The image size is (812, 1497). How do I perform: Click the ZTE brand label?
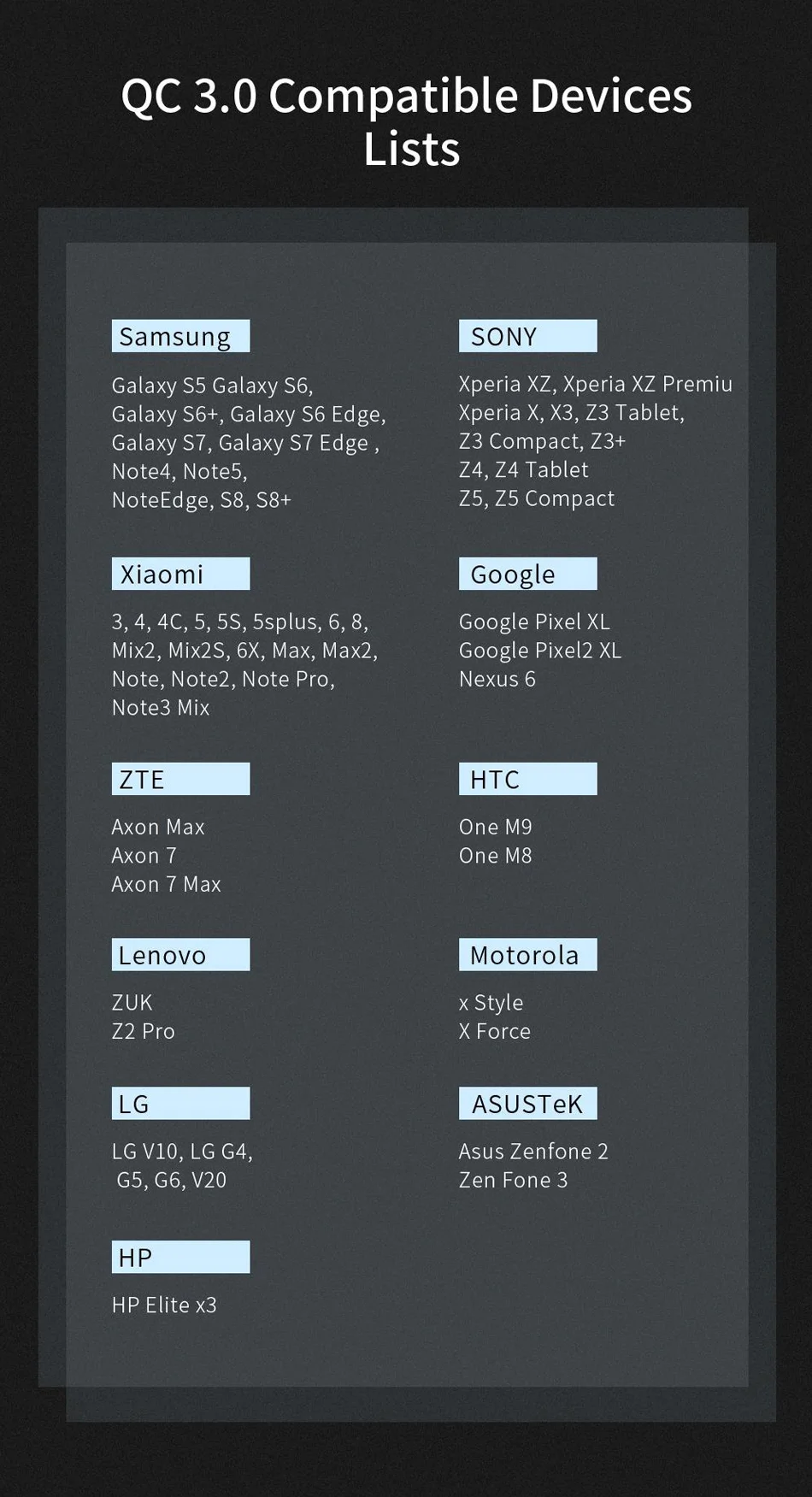(x=180, y=779)
